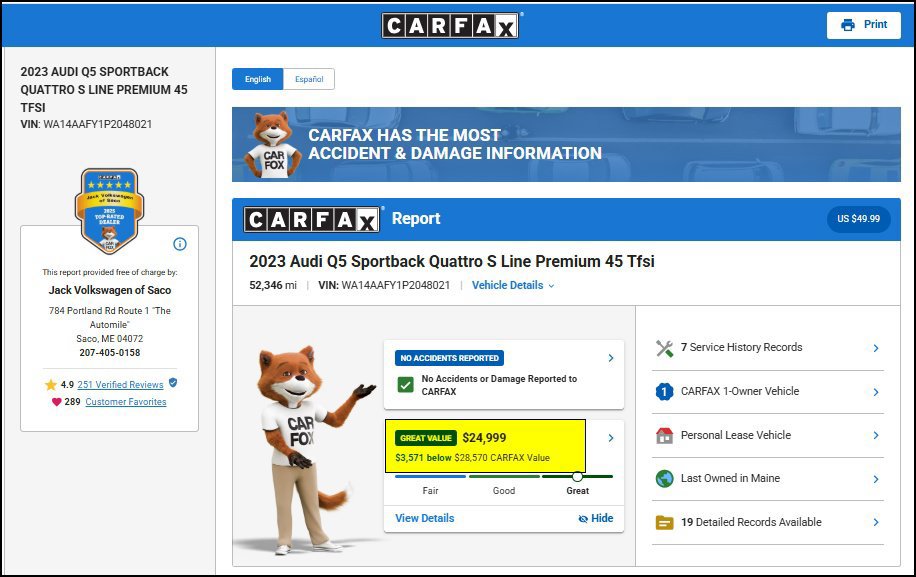The width and height of the screenshot is (916, 577).
Task: Click the Last Owned globe icon
Action: [x=665, y=478]
